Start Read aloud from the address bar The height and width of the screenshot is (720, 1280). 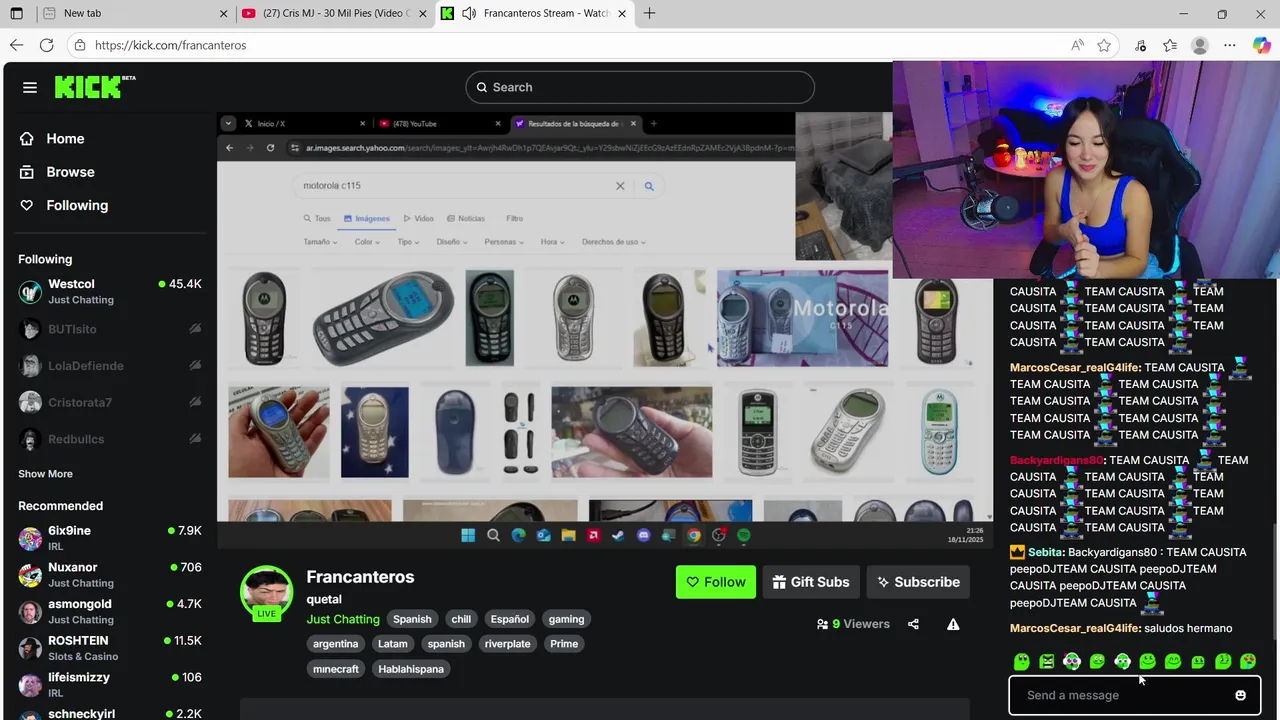(1077, 45)
